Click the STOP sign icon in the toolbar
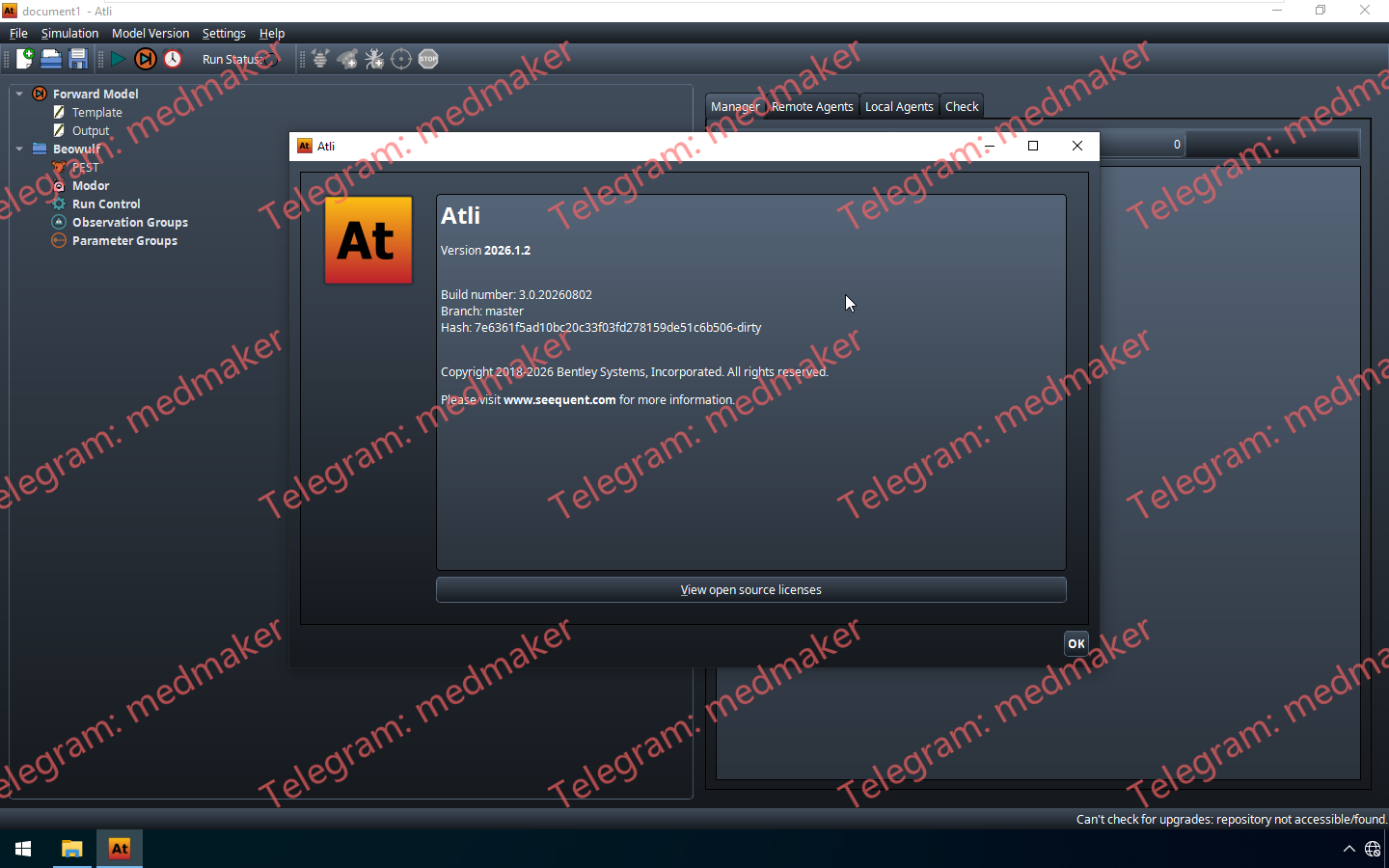Viewport: 1389px width, 868px height. click(428, 59)
